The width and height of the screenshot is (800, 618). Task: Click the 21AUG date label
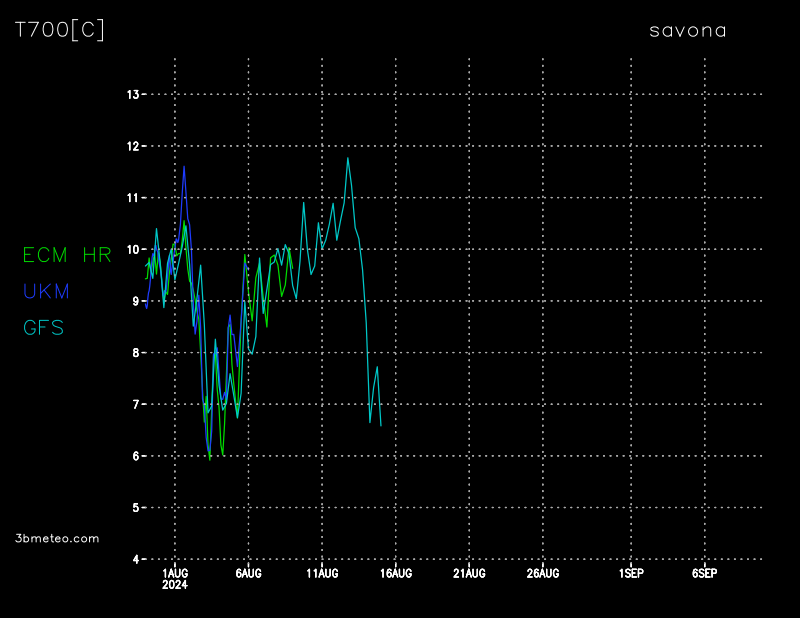(469, 573)
